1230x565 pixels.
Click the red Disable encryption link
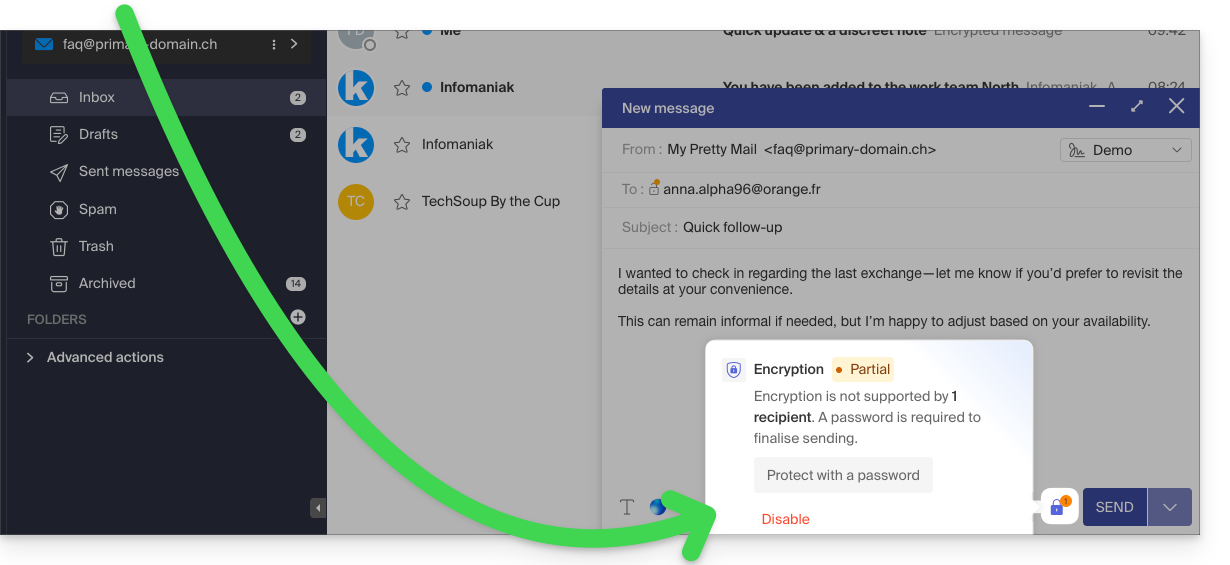pos(786,519)
